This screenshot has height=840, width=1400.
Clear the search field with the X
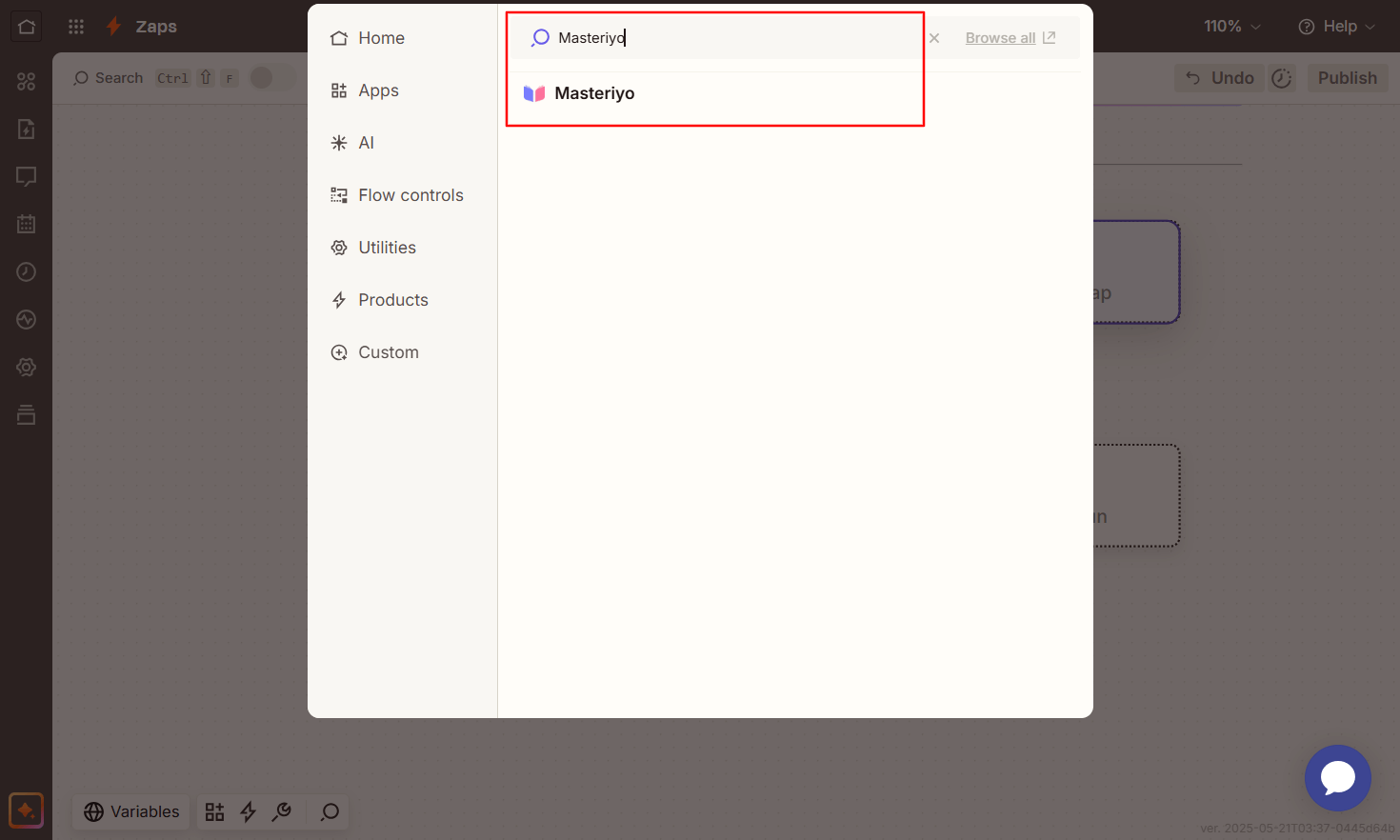pyautogui.click(x=934, y=38)
